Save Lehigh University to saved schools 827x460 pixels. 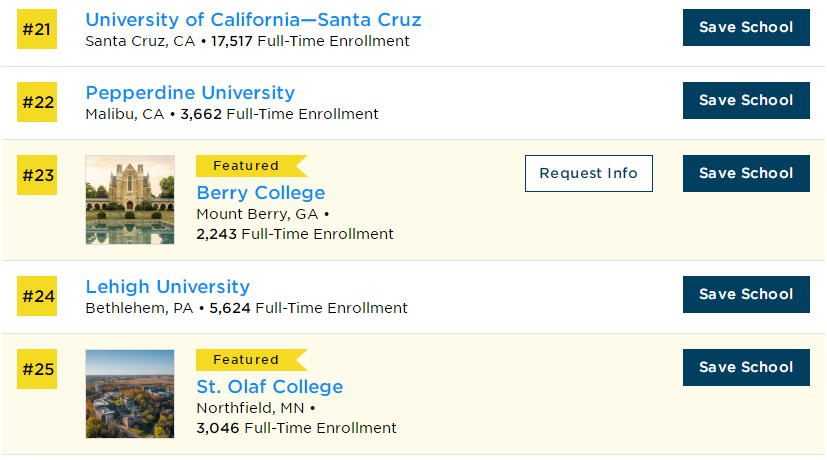(x=745, y=294)
